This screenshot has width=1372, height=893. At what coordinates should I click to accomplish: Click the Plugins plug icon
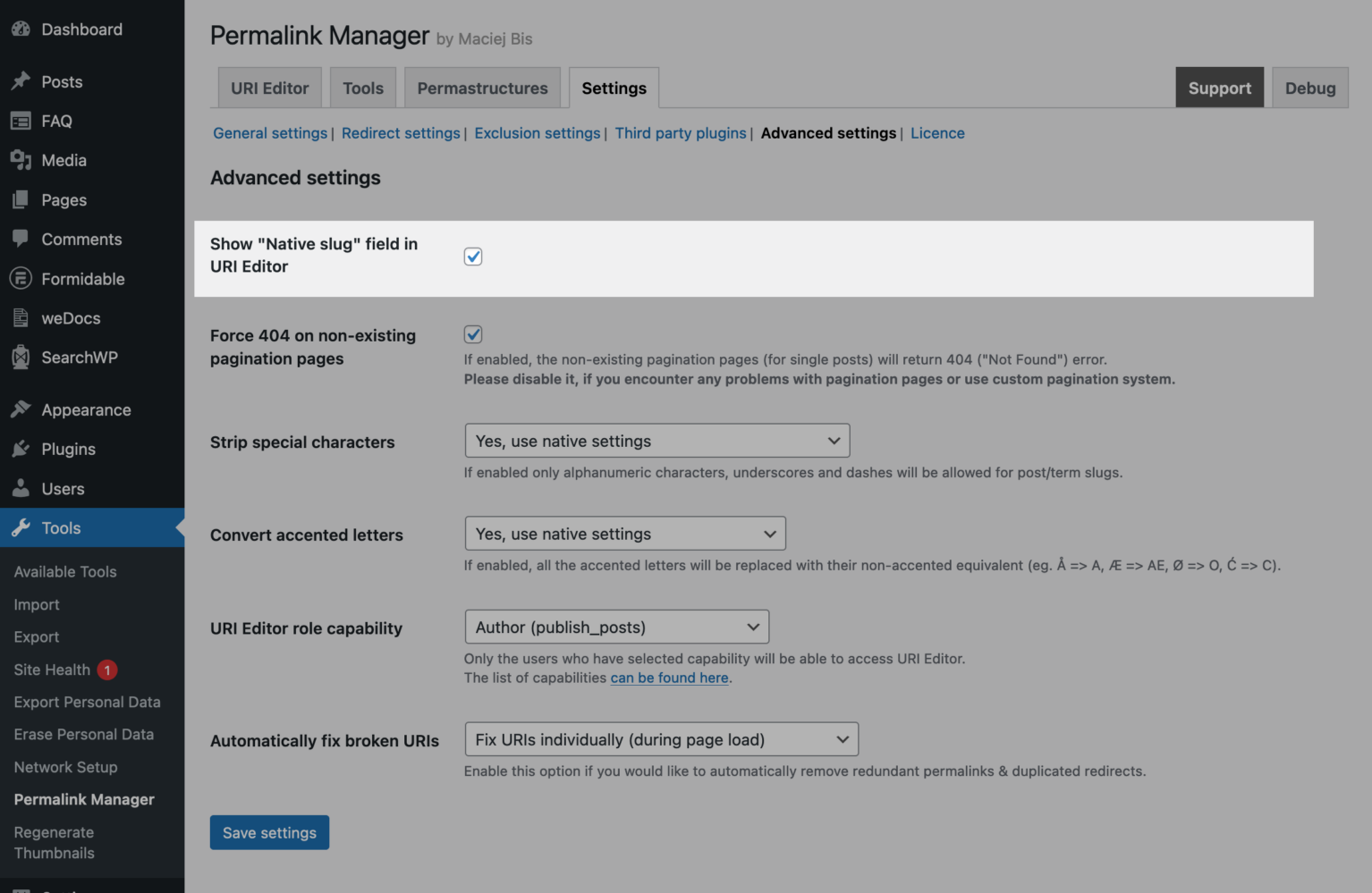point(21,449)
